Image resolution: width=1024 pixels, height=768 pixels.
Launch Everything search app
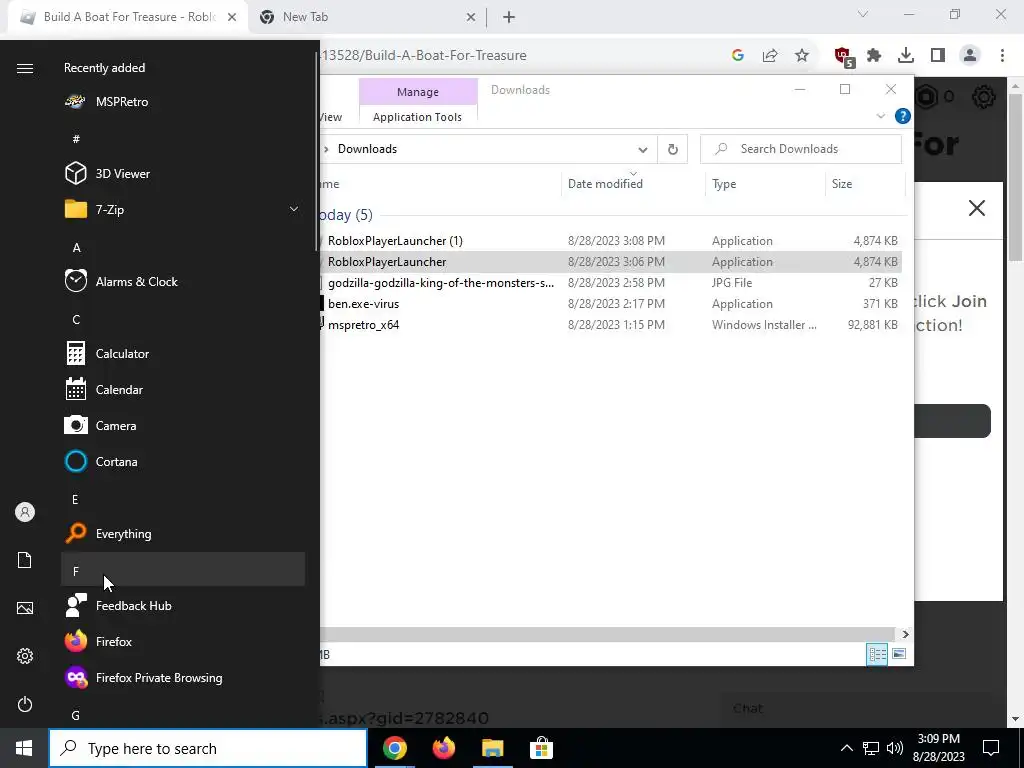coord(183,534)
